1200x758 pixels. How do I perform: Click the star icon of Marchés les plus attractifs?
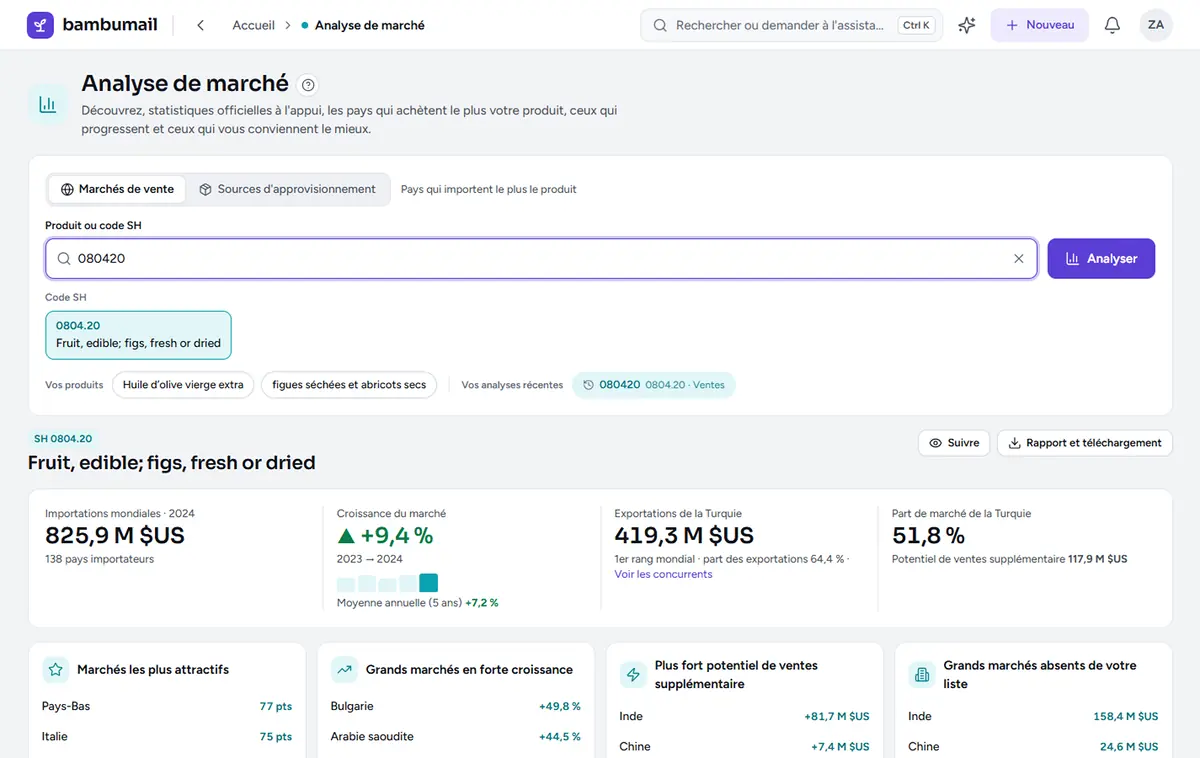(x=56, y=670)
